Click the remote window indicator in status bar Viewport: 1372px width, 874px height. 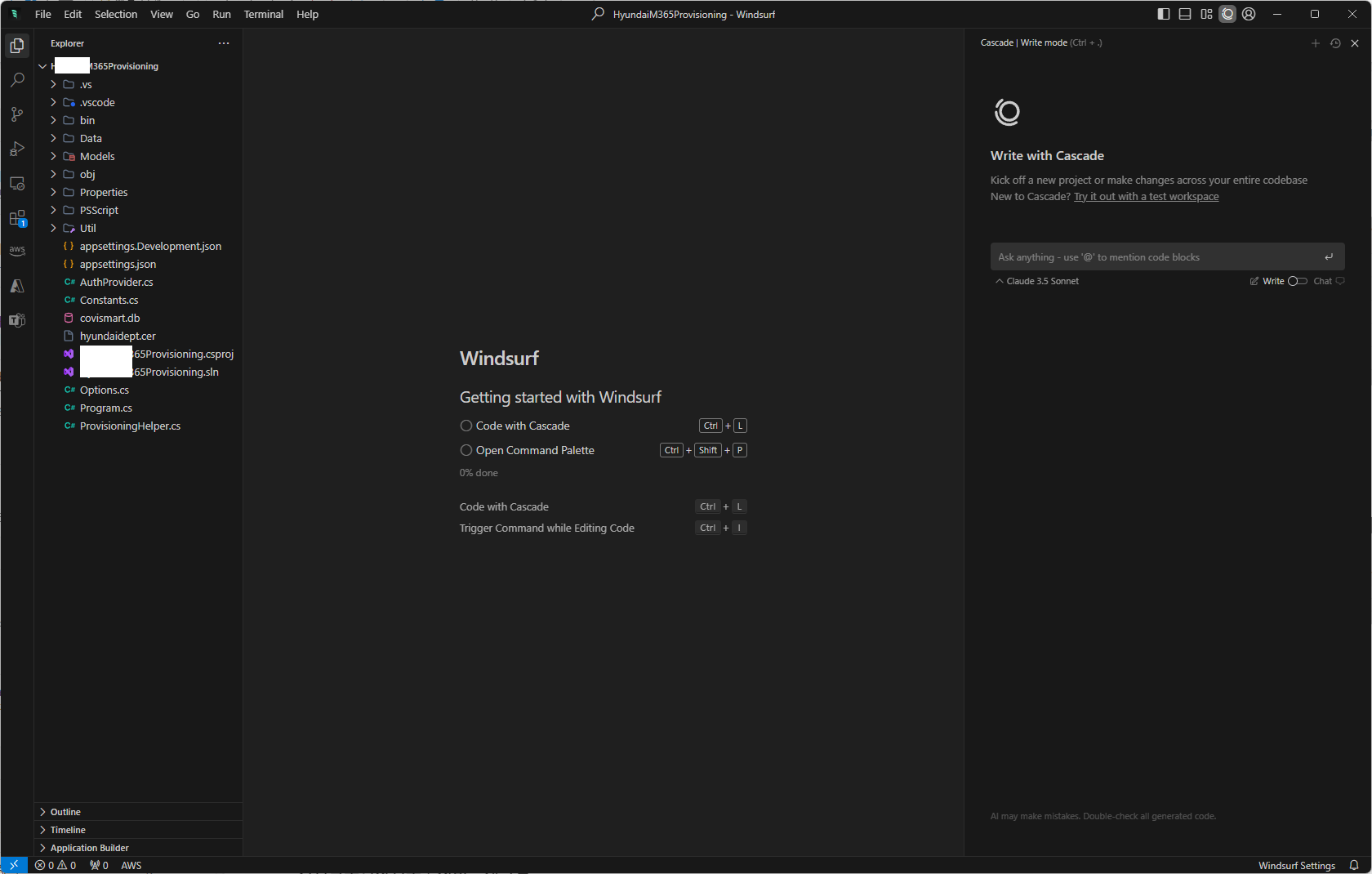(x=14, y=865)
